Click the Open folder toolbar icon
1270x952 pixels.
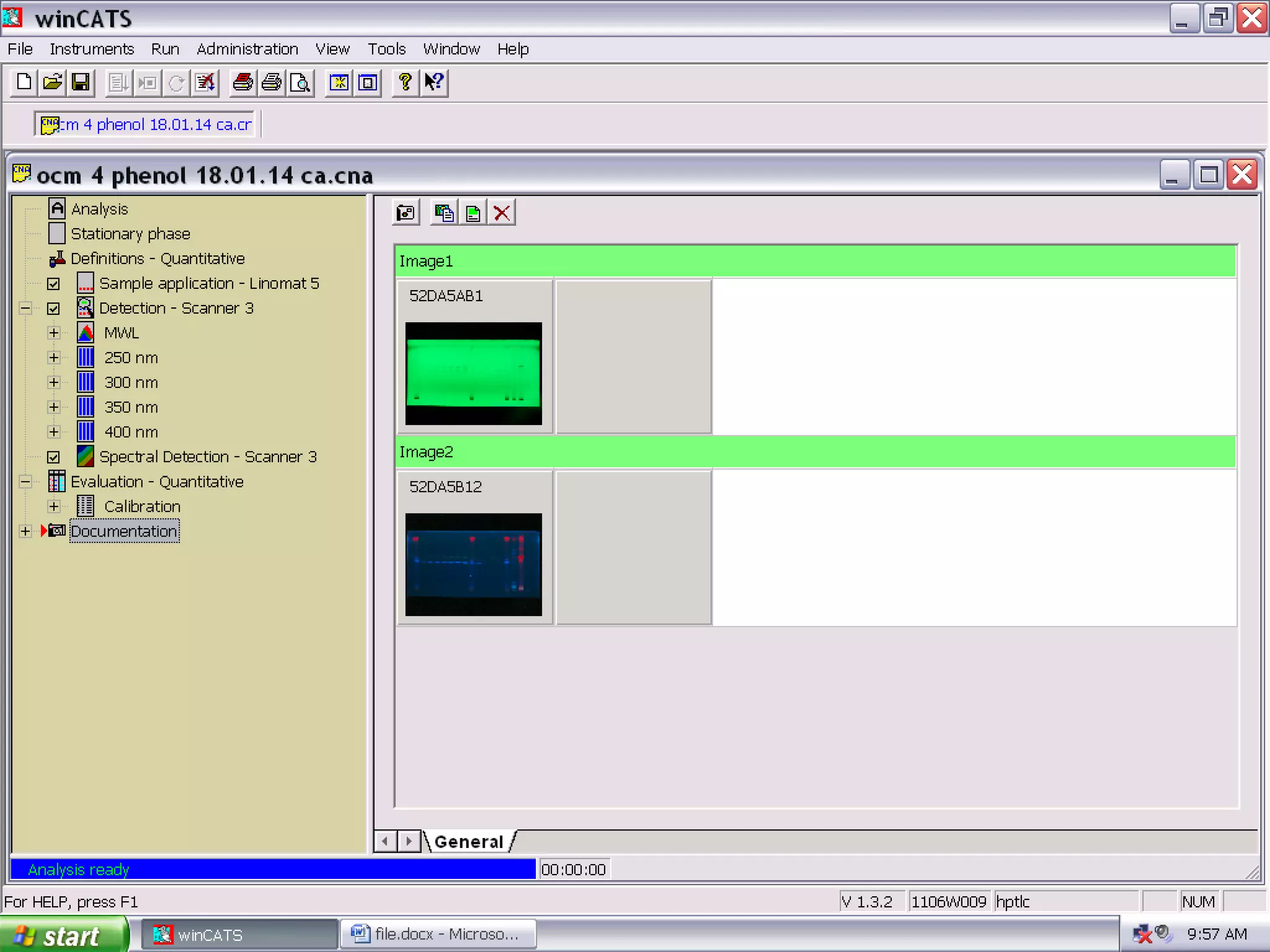53,82
